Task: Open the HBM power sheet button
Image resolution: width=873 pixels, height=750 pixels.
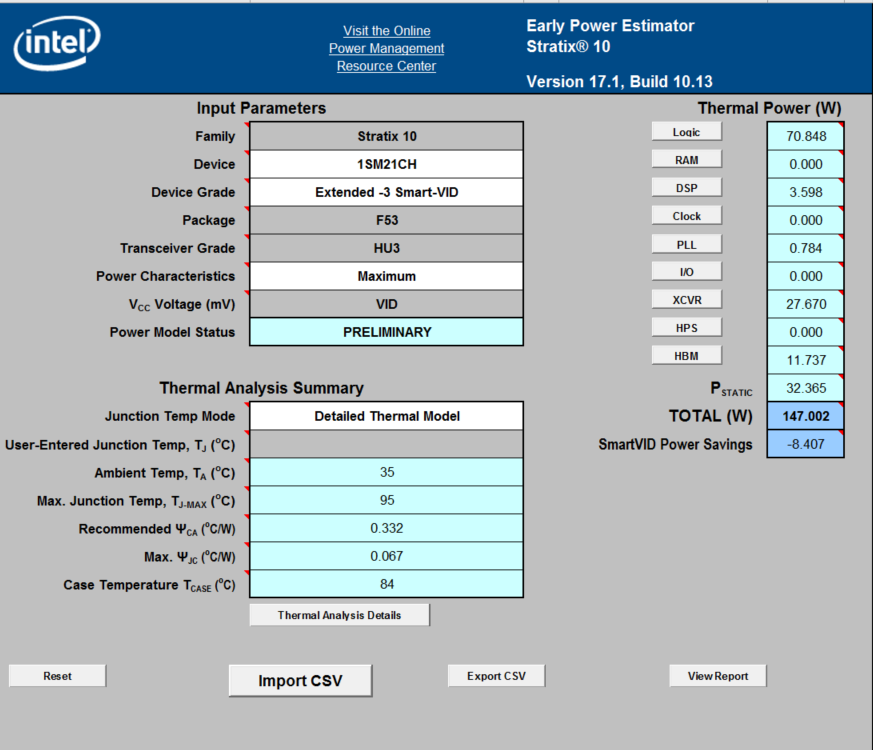Action: tap(686, 355)
